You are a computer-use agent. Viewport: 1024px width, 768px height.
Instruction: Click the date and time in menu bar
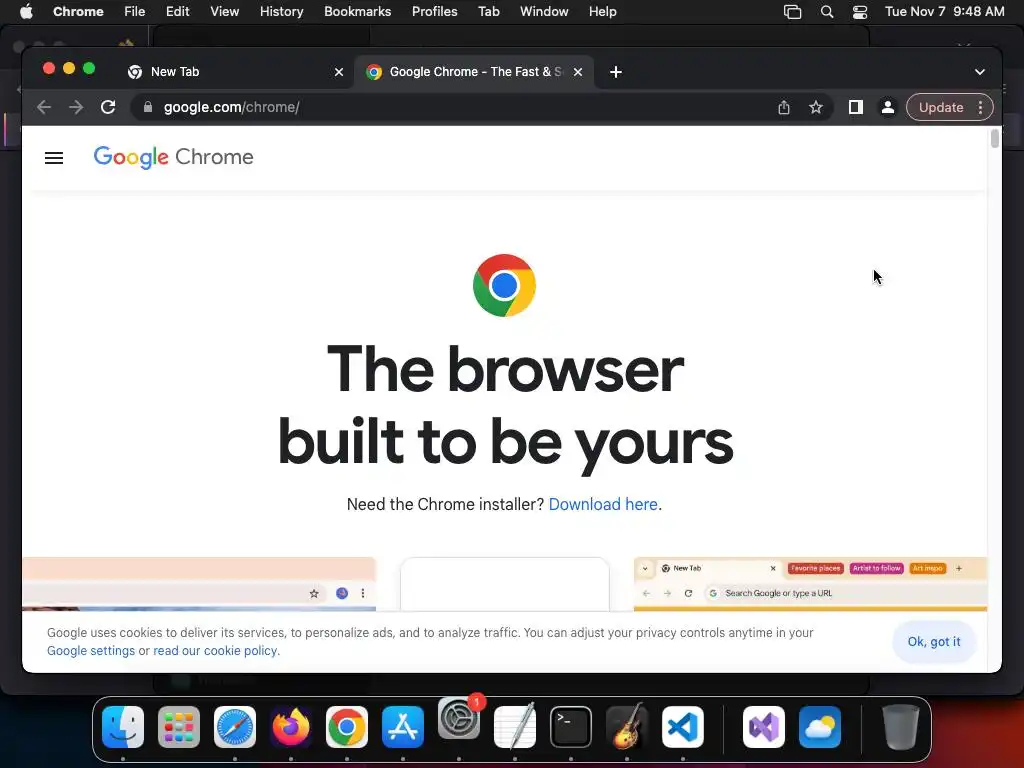[944, 12]
